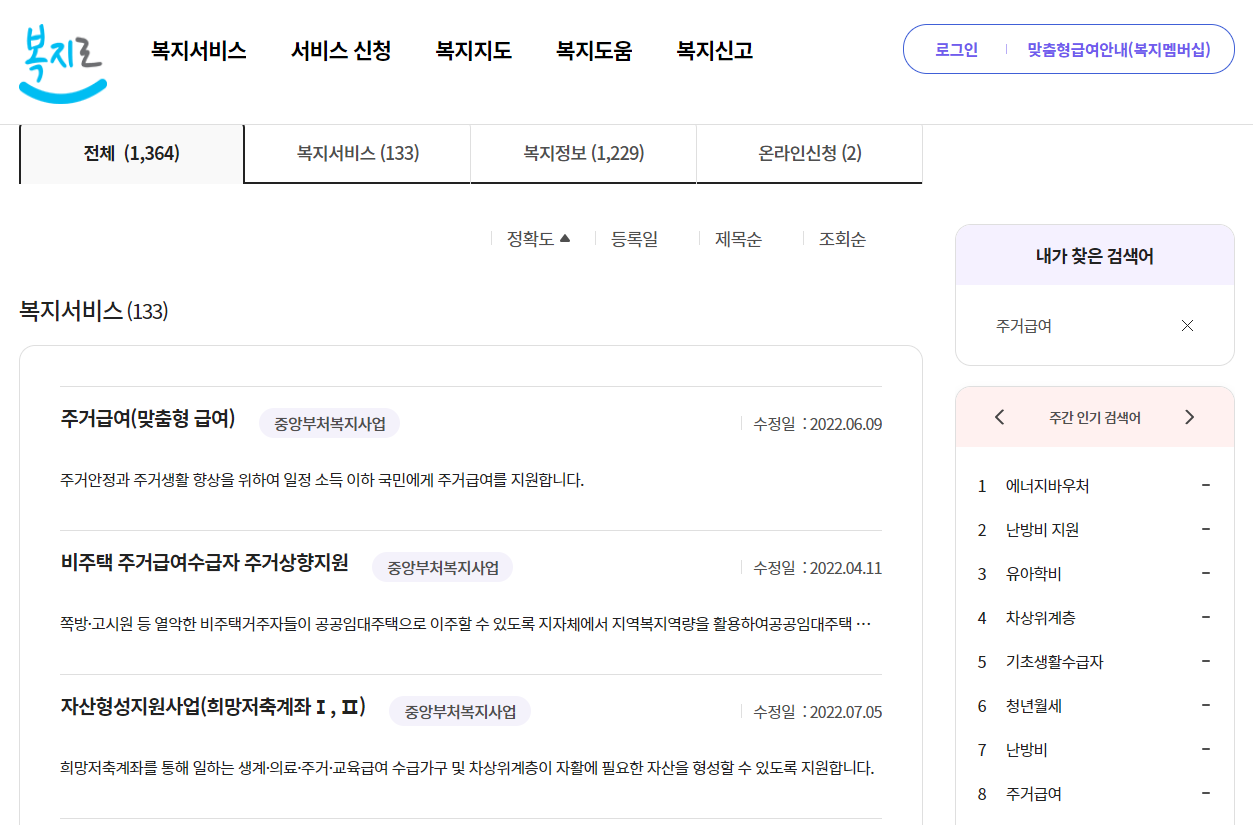Open the 서비스 신청 menu
The width and height of the screenshot is (1253, 825).
[341, 50]
